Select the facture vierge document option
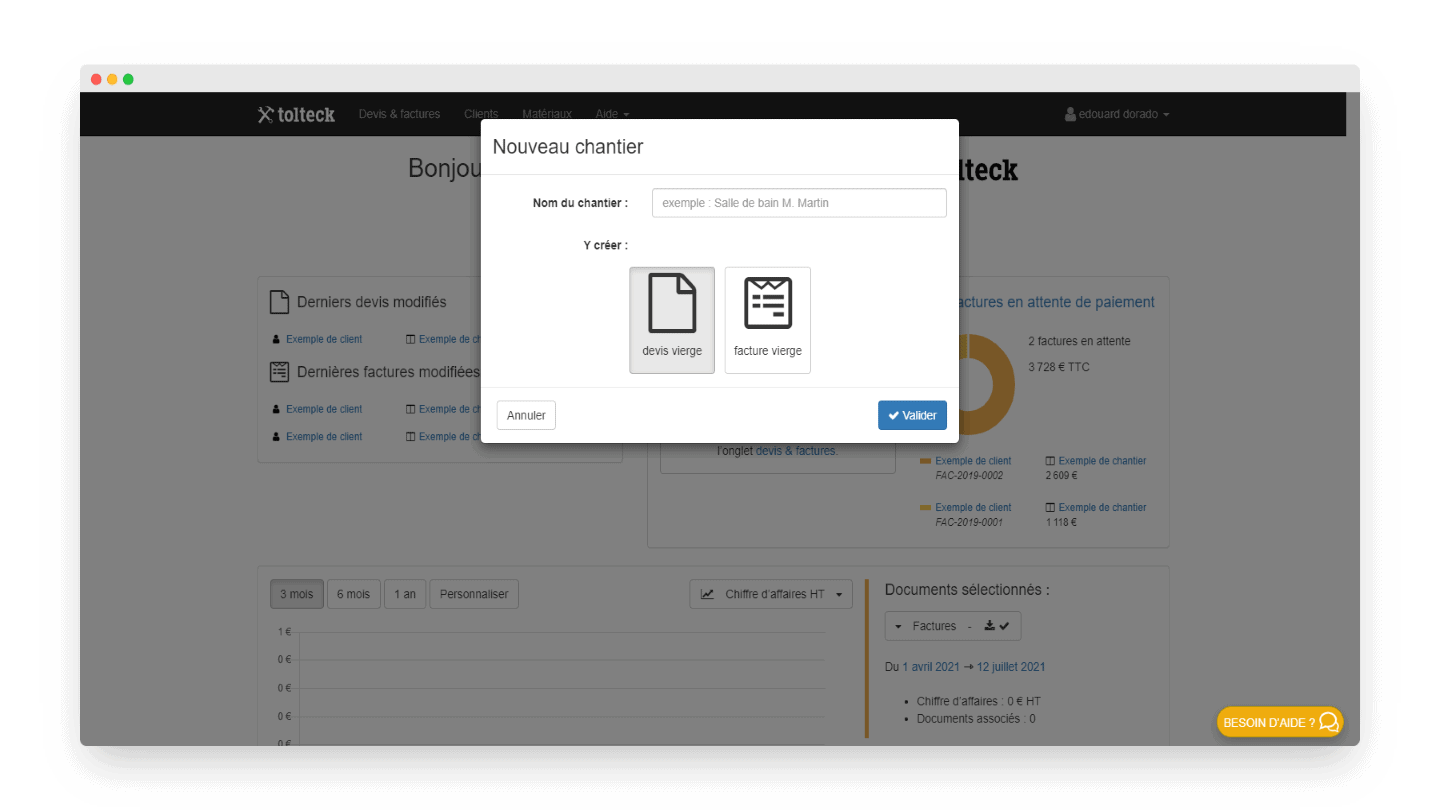This screenshot has height=810, width=1440. pos(768,320)
